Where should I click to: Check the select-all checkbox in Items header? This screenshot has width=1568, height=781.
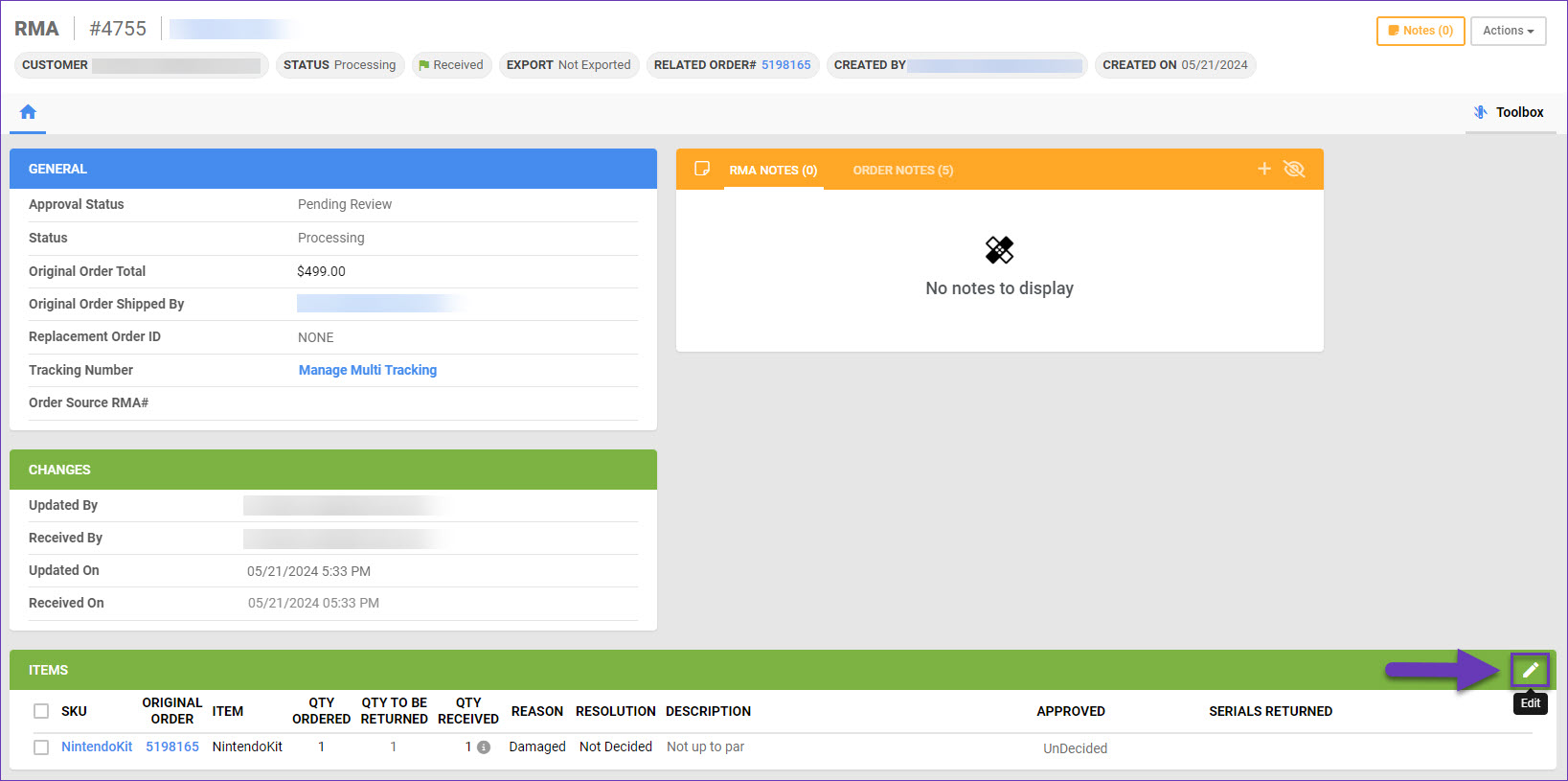tap(41, 711)
